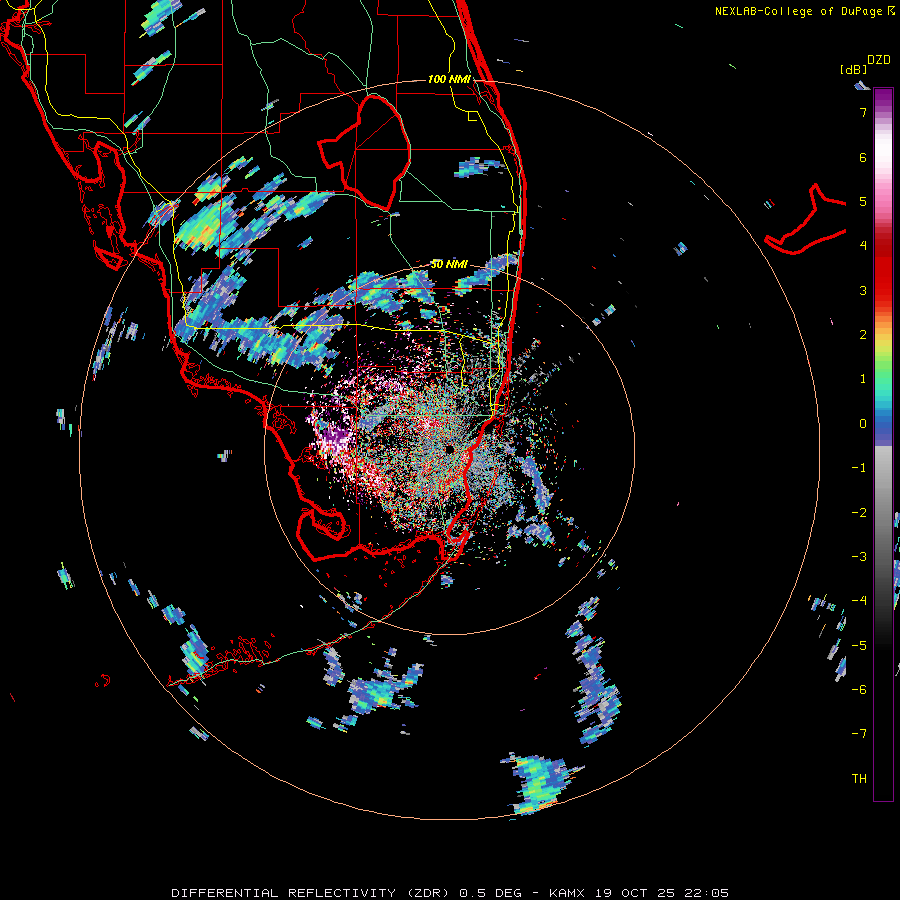Click the ZDR color scale bar

(883, 445)
